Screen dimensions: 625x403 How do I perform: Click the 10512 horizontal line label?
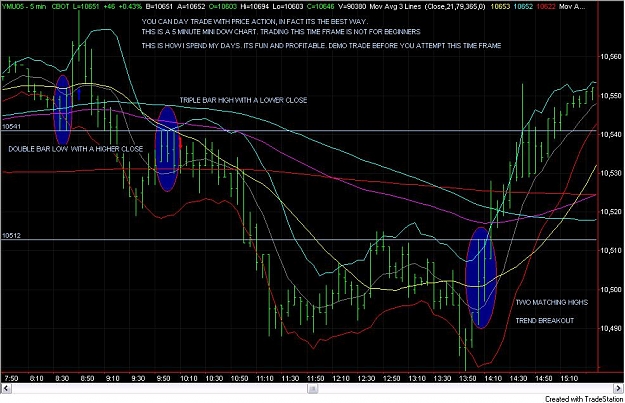click(11, 236)
